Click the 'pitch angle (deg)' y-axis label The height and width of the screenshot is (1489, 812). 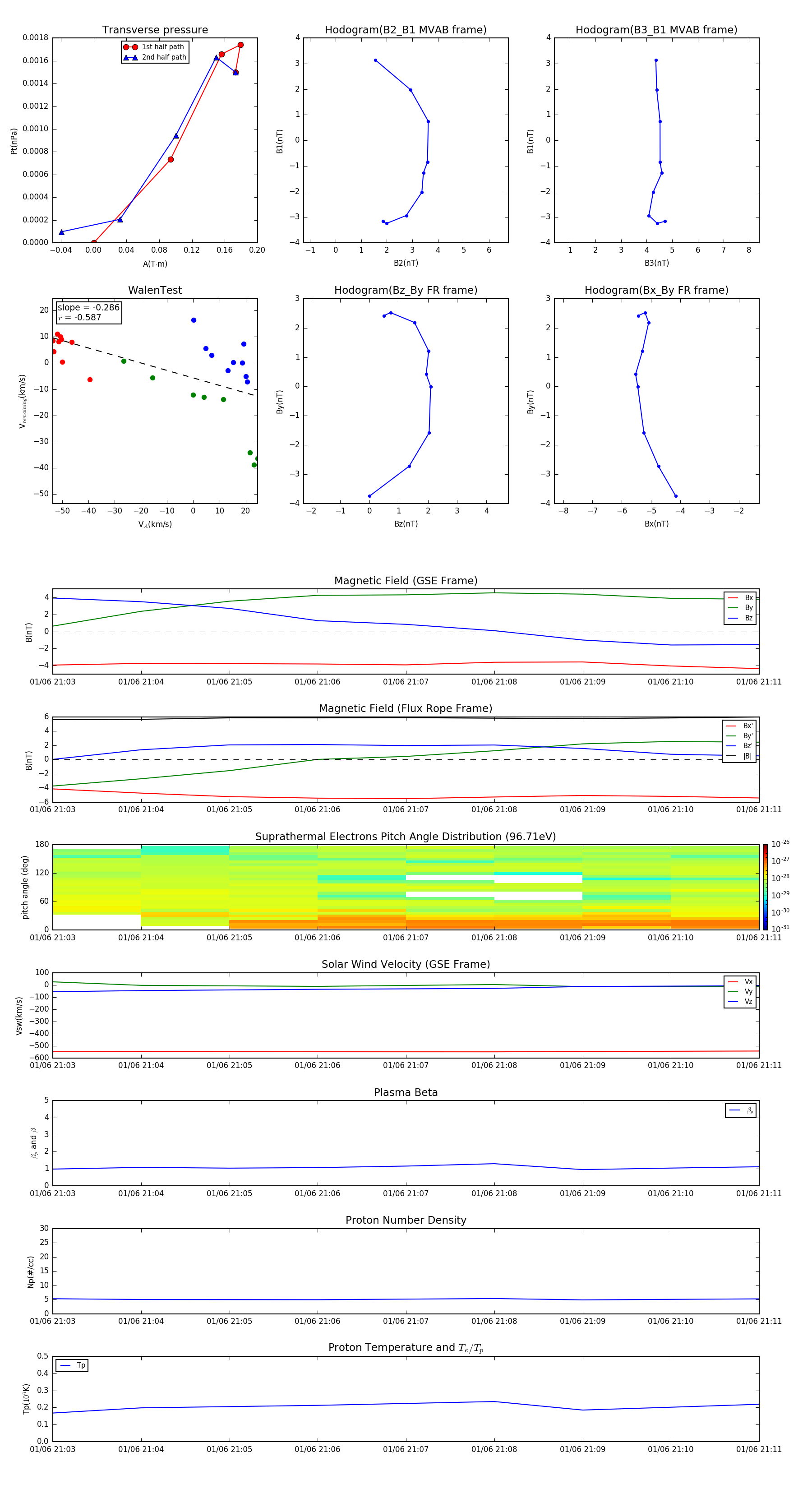coord(25,887)
